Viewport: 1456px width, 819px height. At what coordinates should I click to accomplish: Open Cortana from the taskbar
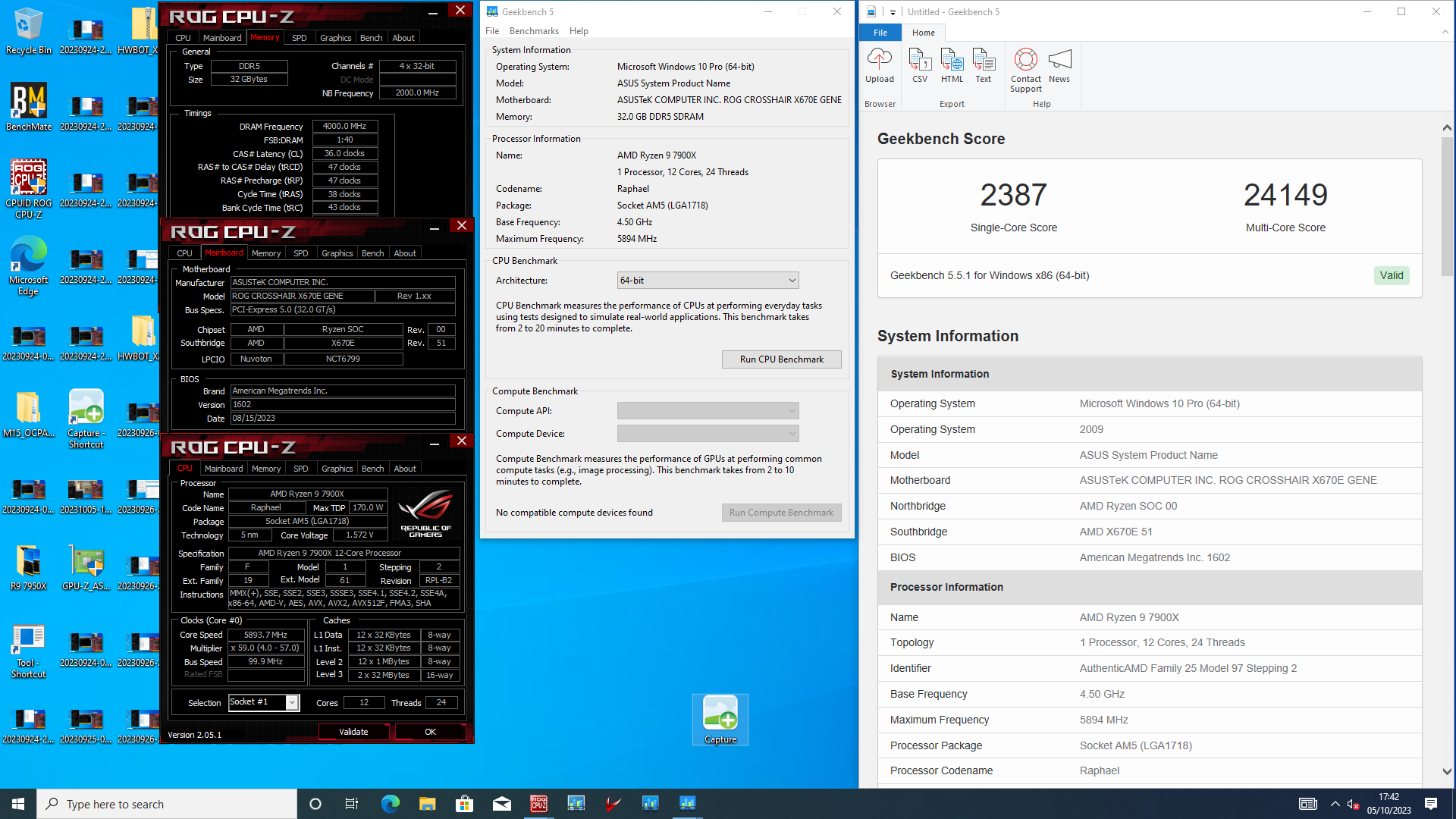click(x=315, y=804)
